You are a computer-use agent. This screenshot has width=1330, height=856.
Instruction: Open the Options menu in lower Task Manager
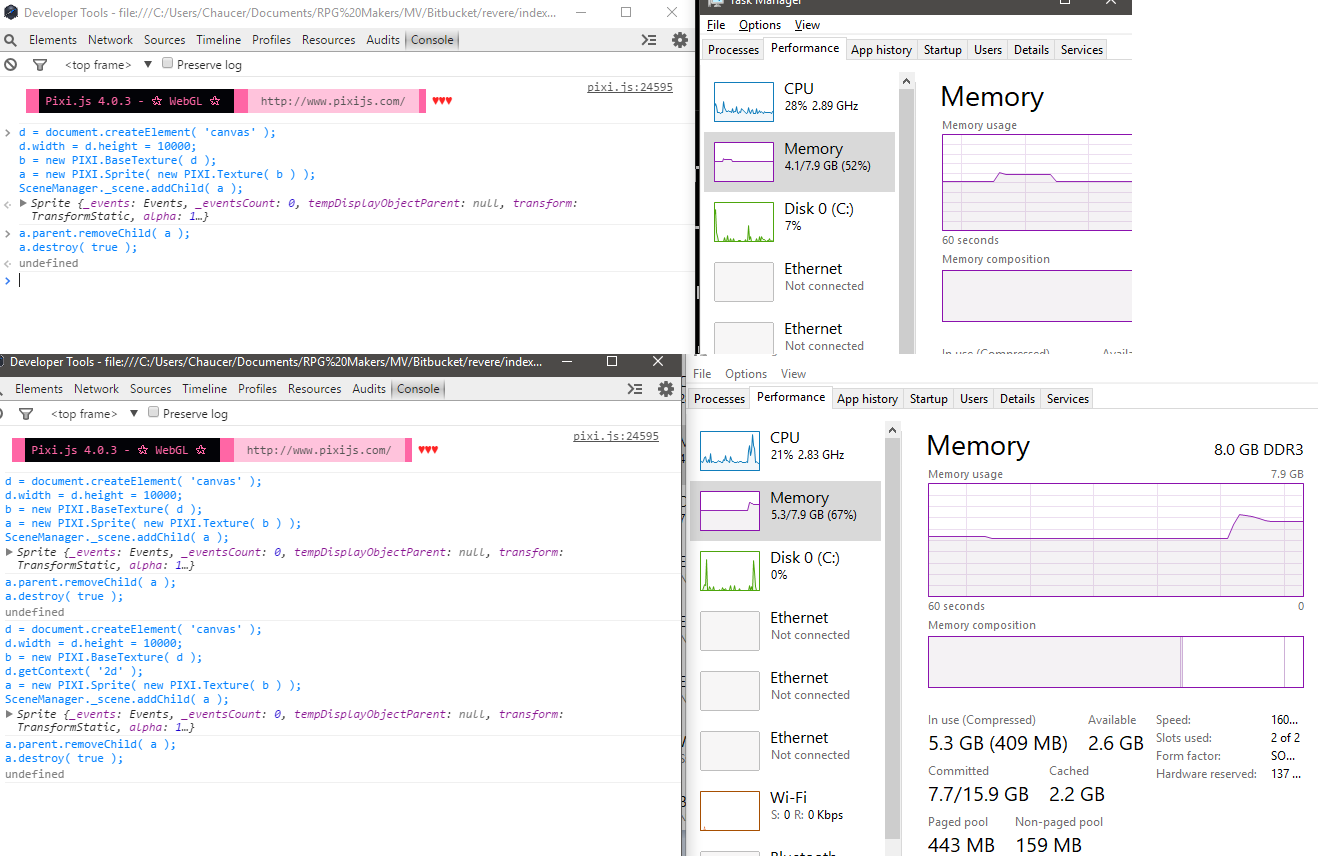tap(746, 374)
